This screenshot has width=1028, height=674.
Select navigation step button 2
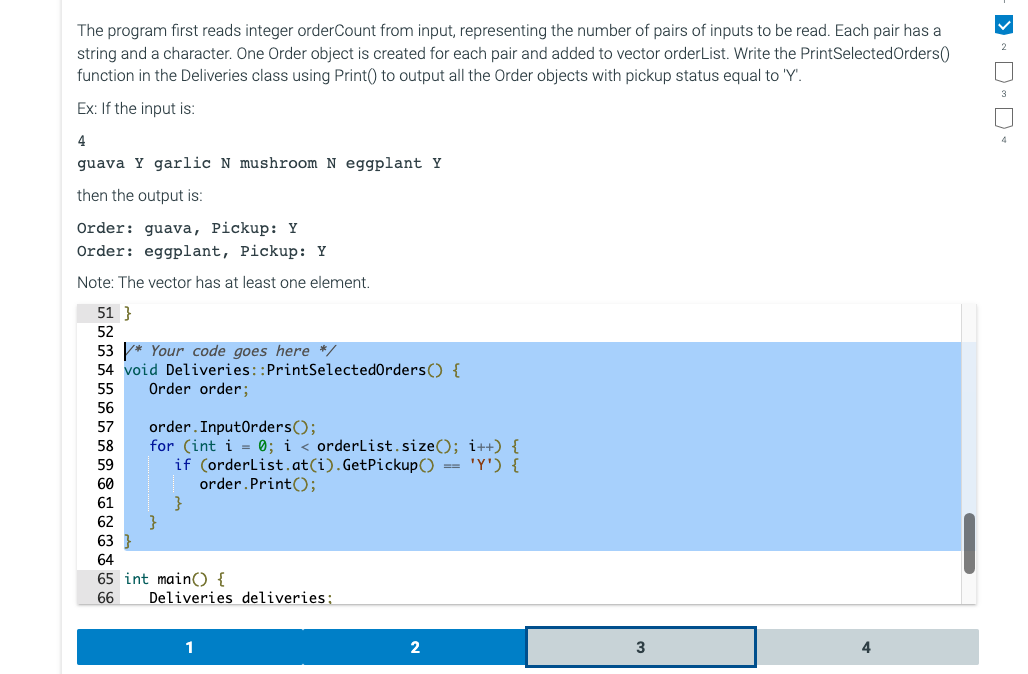pos(414,647)
